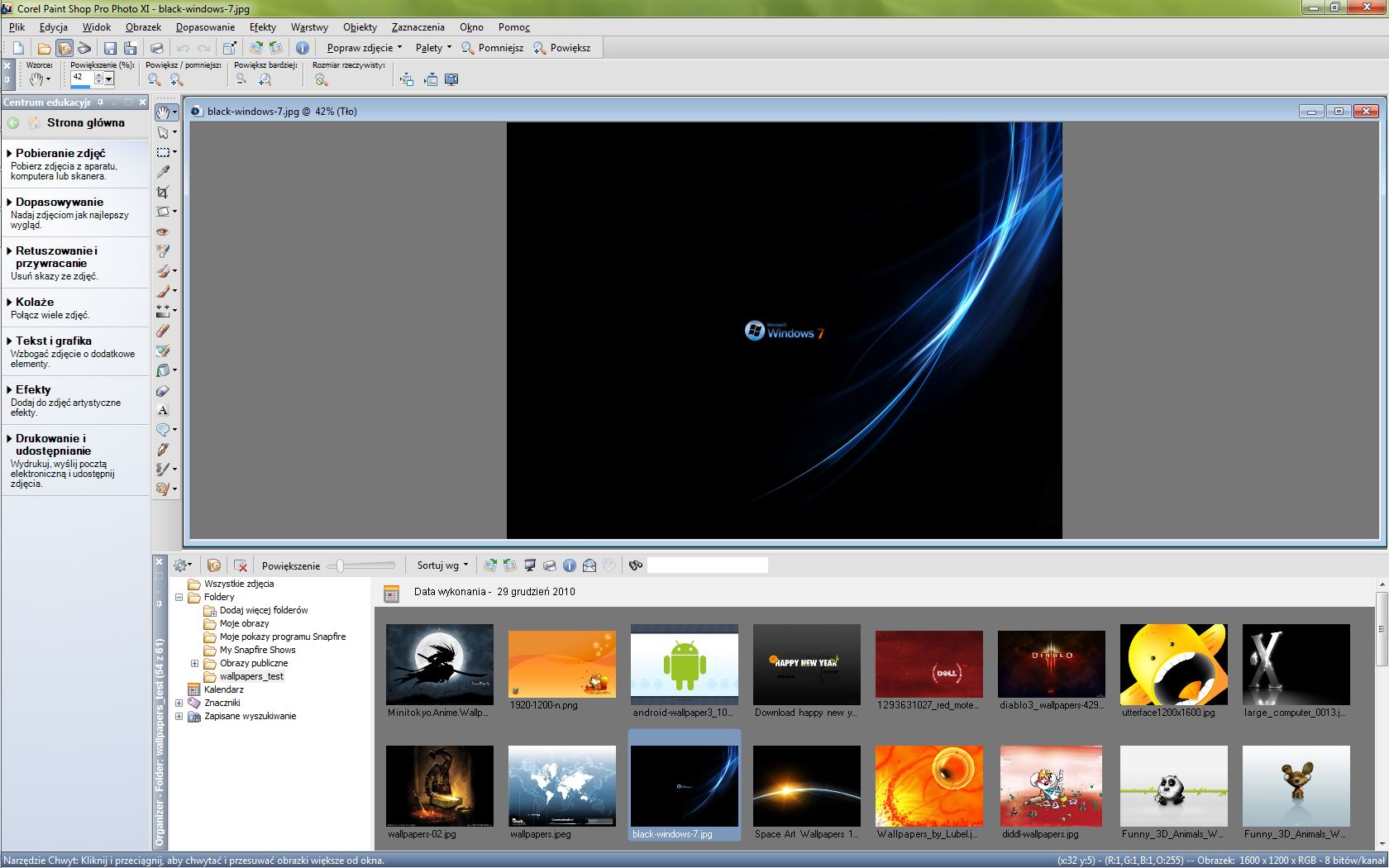
Task: Open the Palety dropdown
Action: tap(433, 48)
